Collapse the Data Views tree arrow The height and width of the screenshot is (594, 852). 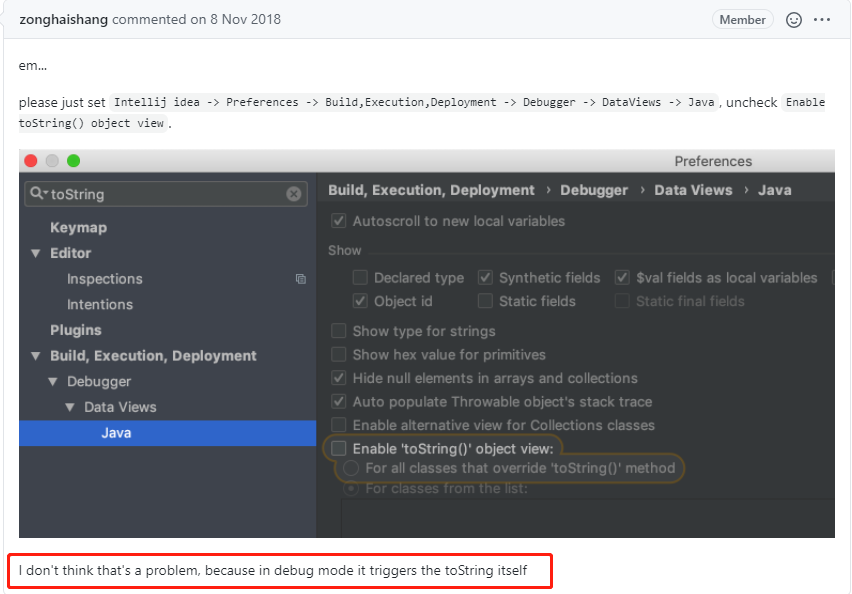70,407
